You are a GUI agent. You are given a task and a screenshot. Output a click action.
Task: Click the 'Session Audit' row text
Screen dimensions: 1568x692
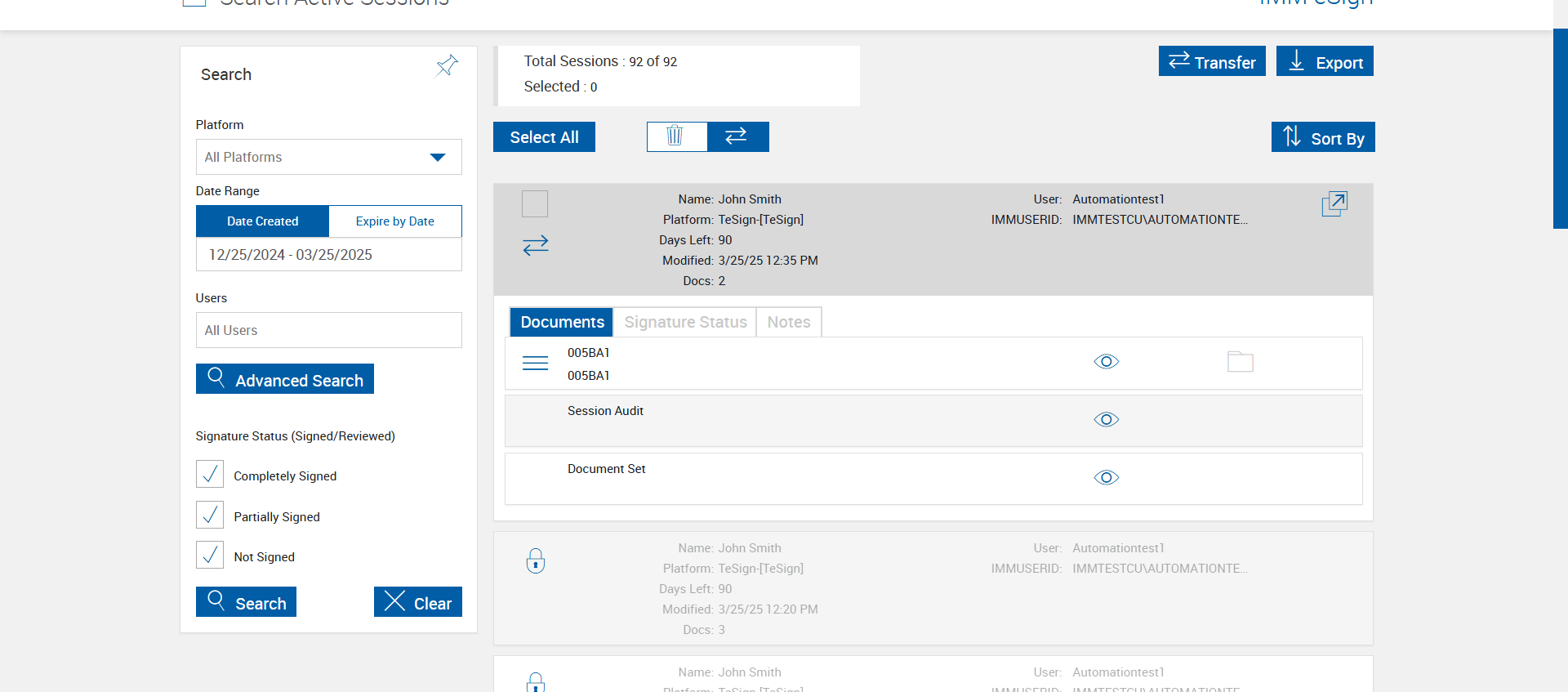coord(605,411)
